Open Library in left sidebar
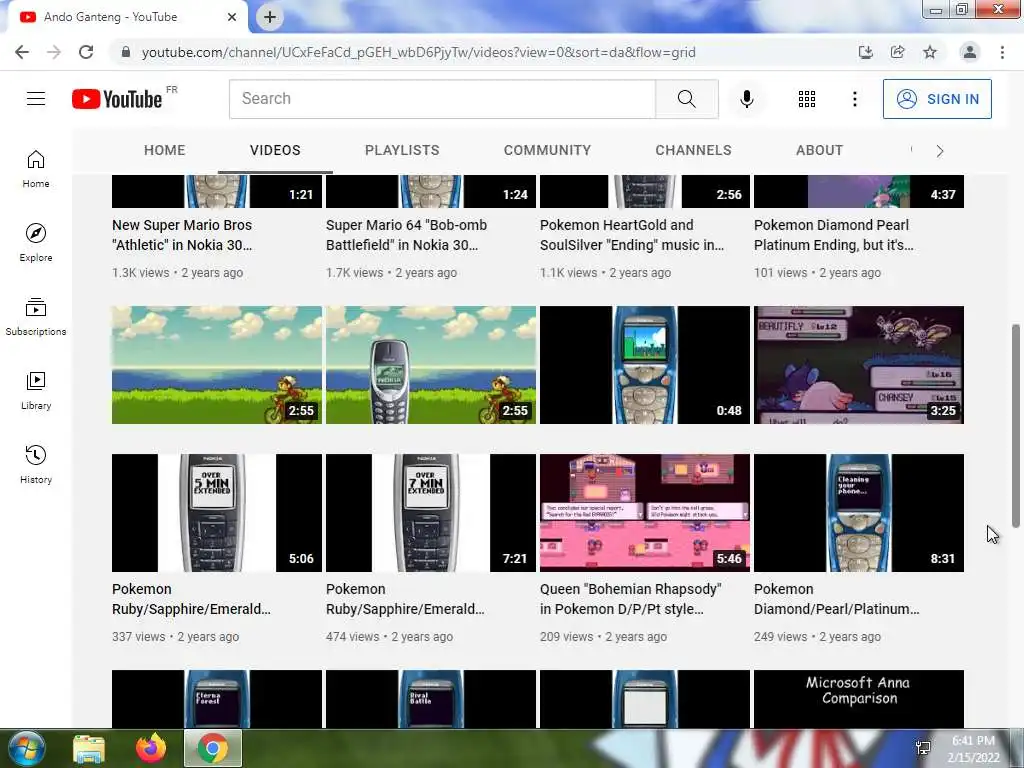 pyautogui.click(x=36, y=391)
